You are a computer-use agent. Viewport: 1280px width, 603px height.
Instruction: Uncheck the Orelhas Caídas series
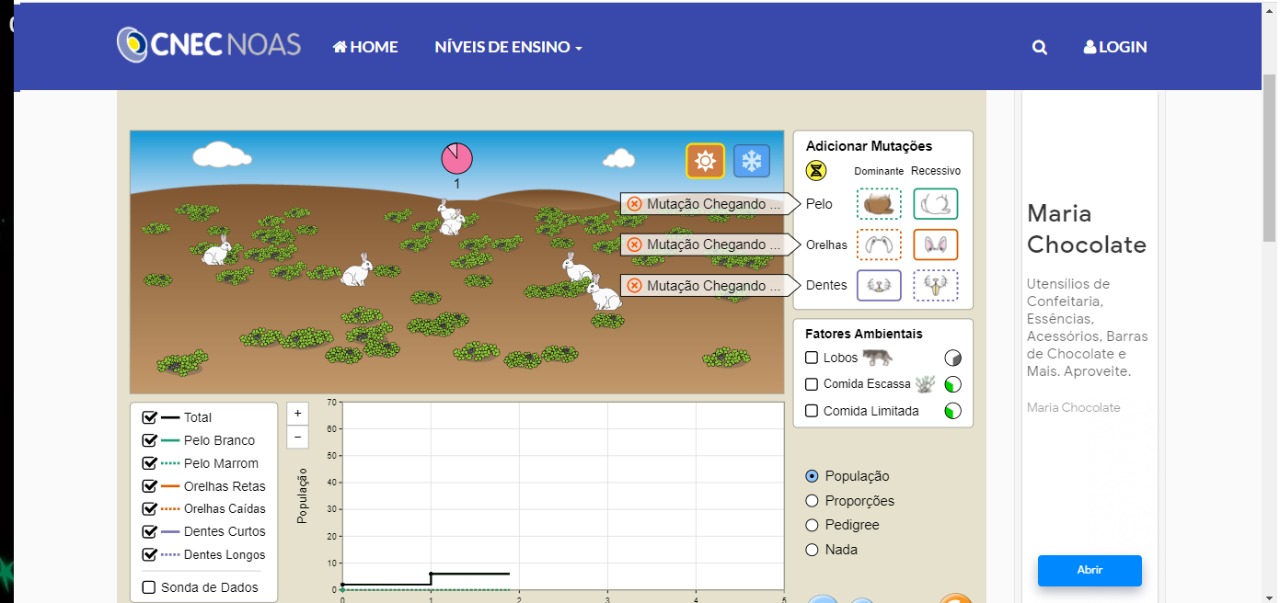[x=150, y=509]
